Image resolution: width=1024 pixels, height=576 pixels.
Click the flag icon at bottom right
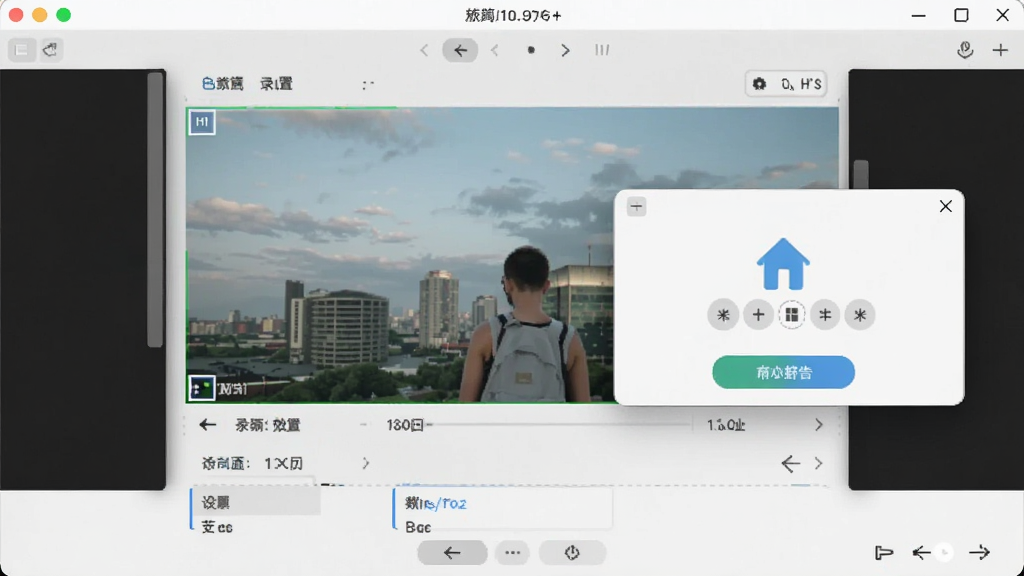tap(884, 552)
